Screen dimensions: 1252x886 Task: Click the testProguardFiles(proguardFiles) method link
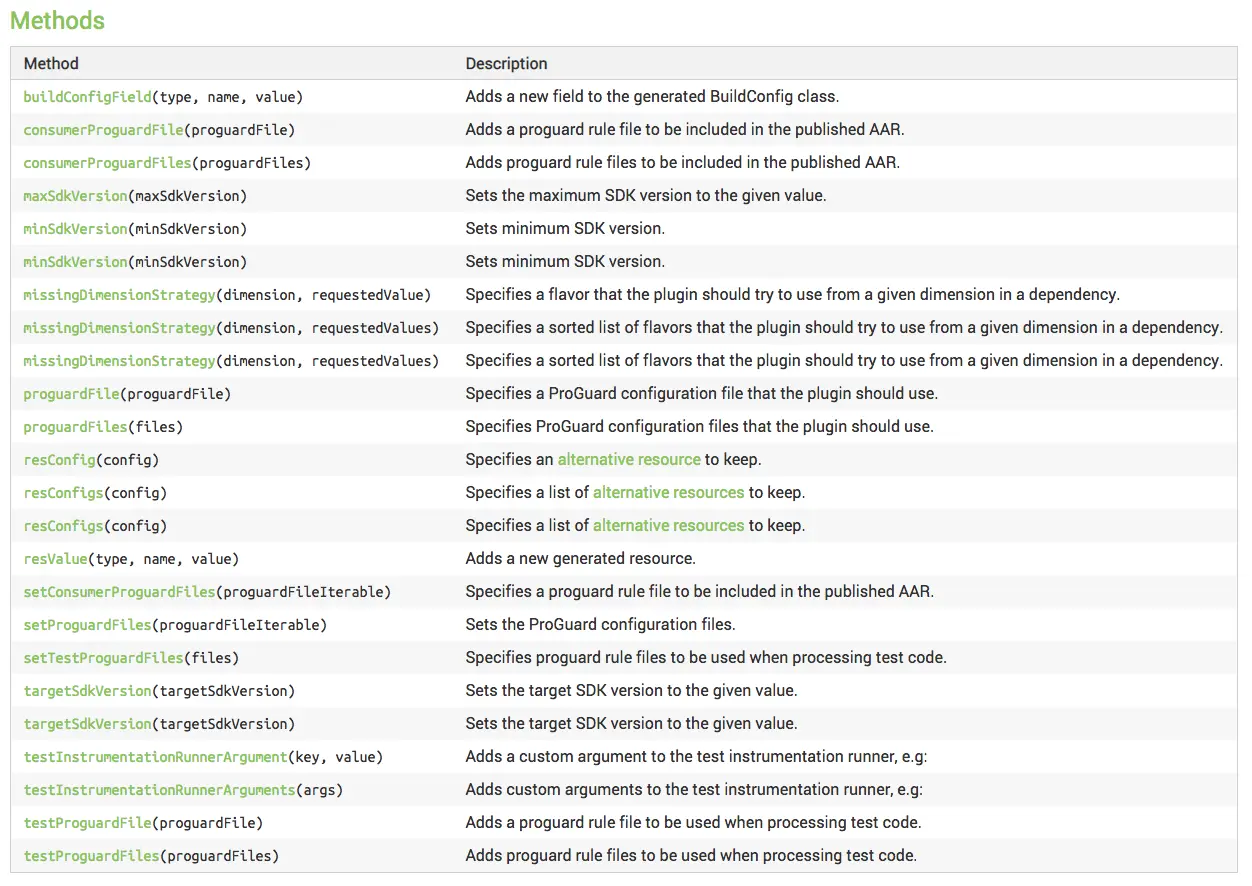pyautogui.click(x=91, y=856)
